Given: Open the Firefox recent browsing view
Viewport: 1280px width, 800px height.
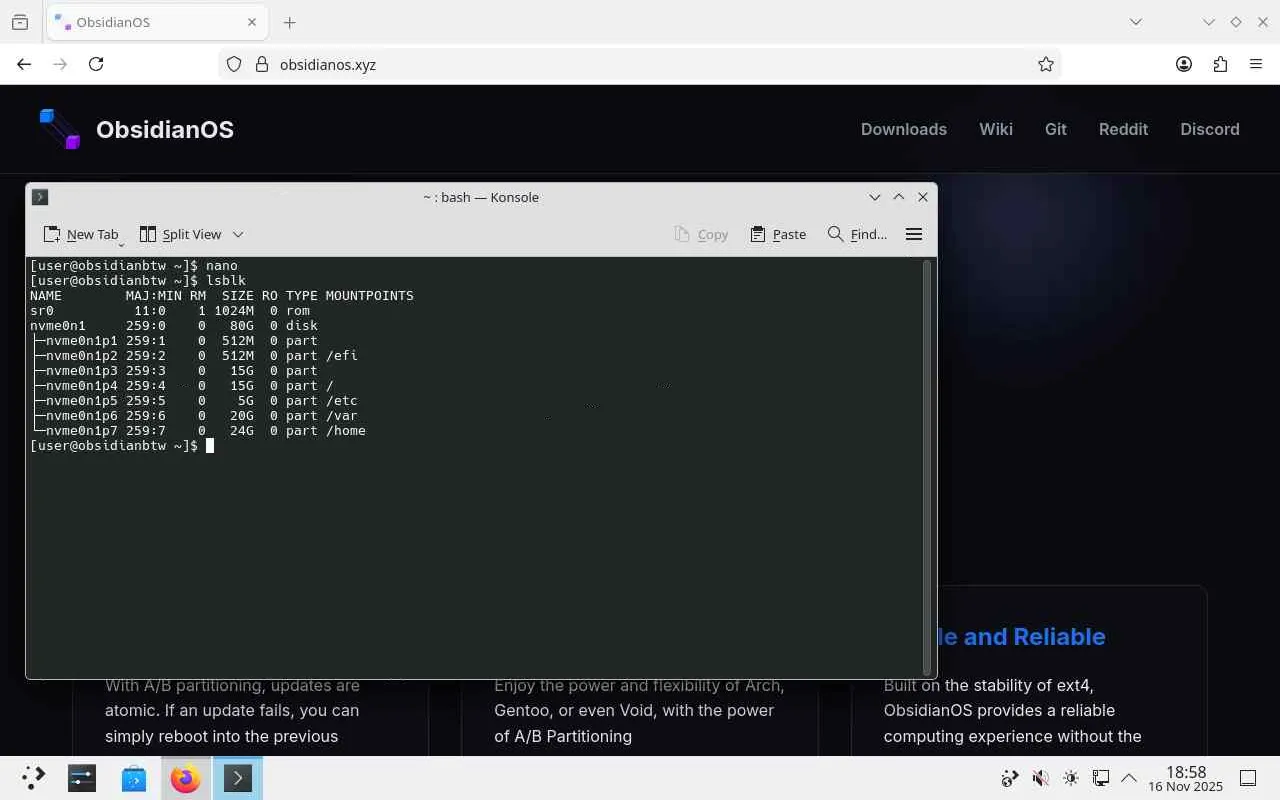Looking at the screenshot, I should [x=20, y=22].
